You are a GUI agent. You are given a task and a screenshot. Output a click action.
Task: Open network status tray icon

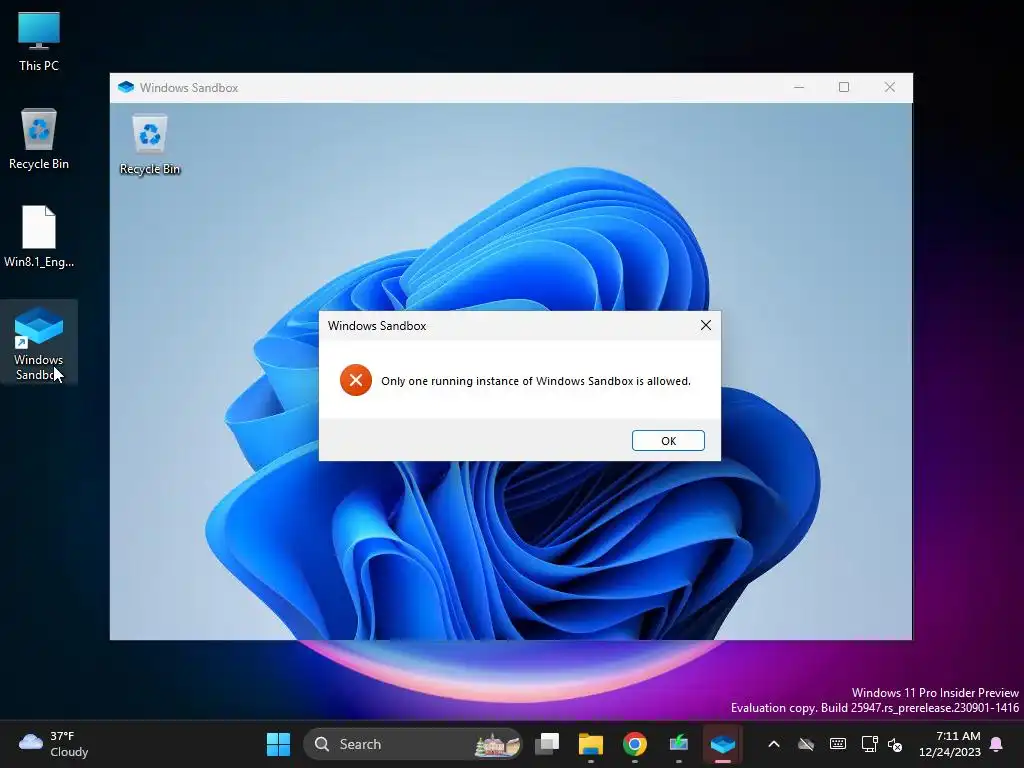[x=869, y=744]
